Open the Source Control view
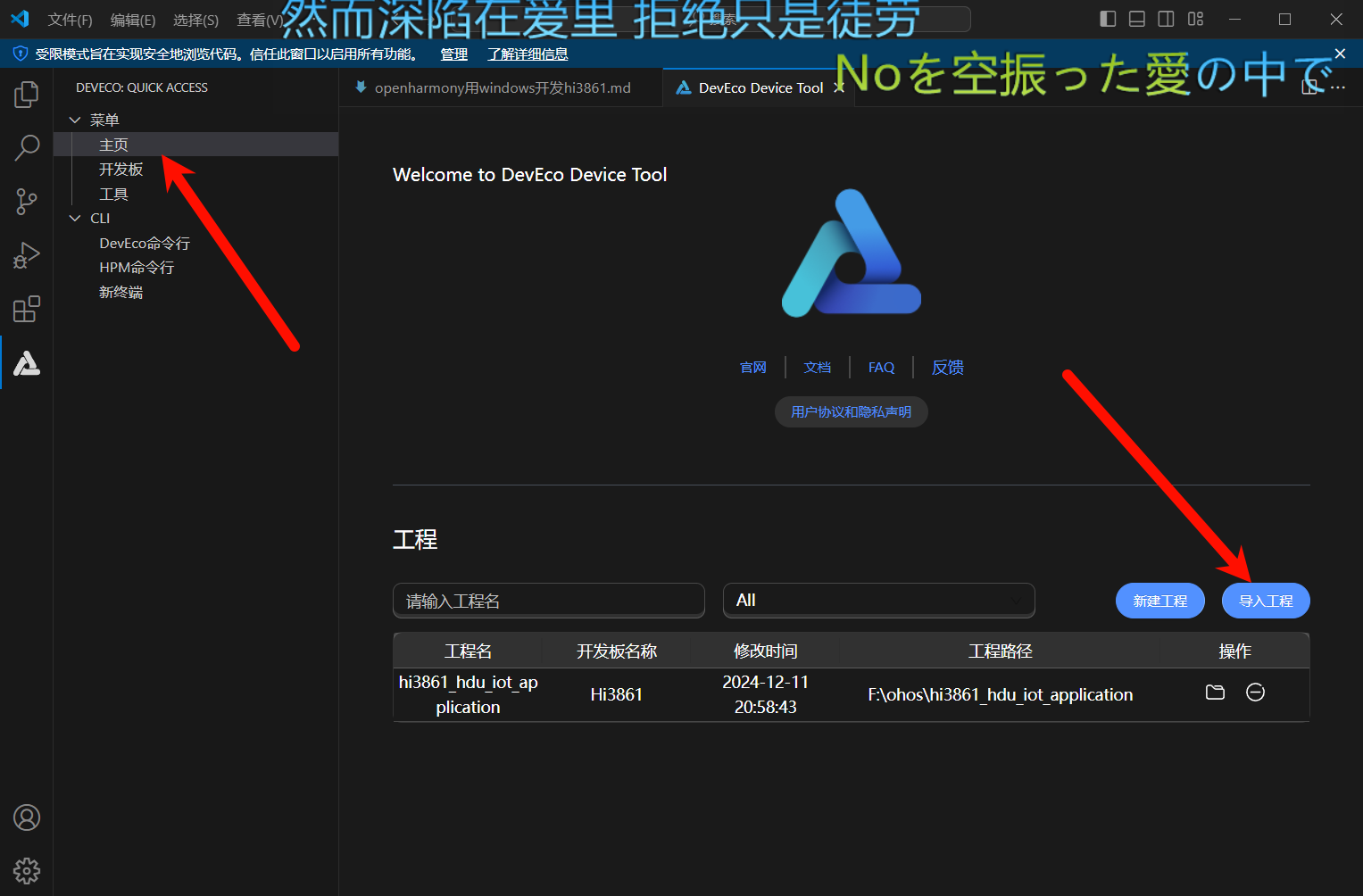This screenshot has height=896, width=1363. [x=27, y=202]
